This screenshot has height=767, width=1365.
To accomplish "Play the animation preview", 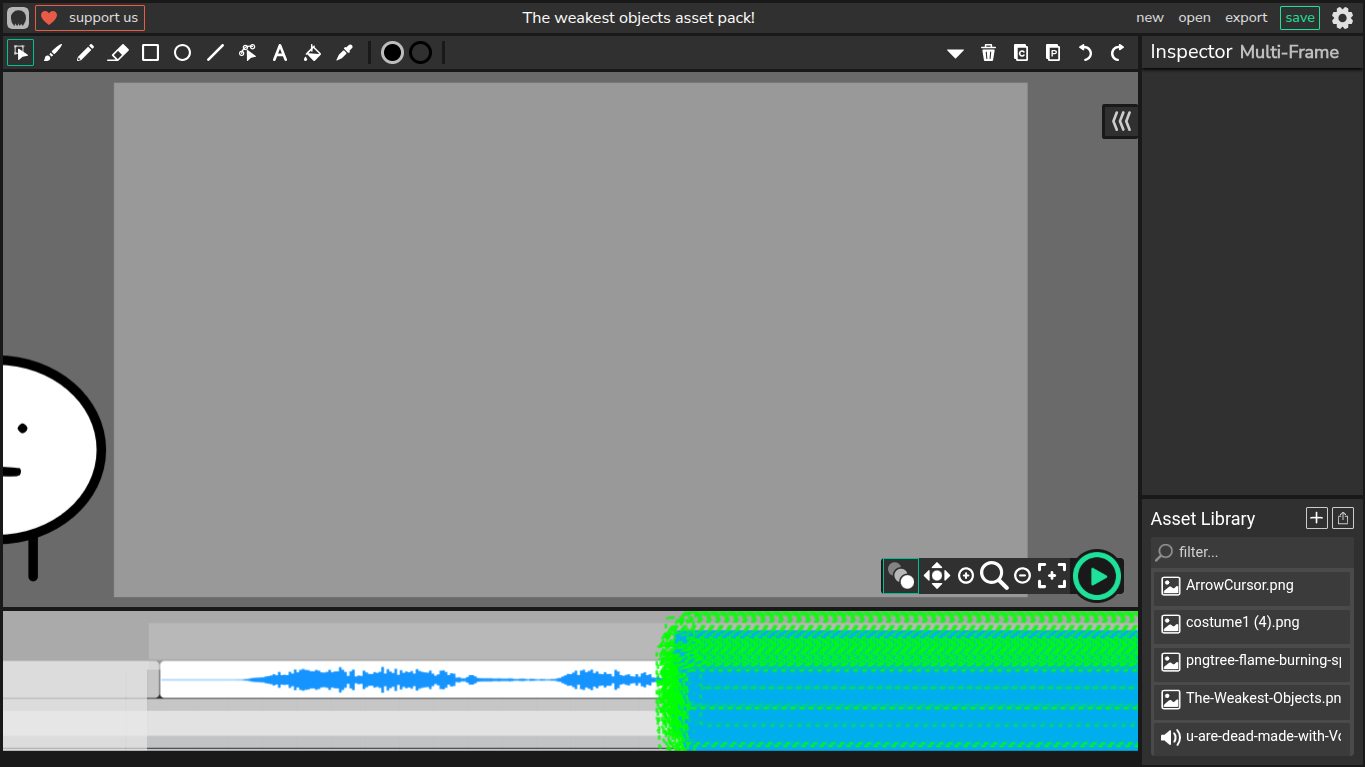I will coord(1097,576).
